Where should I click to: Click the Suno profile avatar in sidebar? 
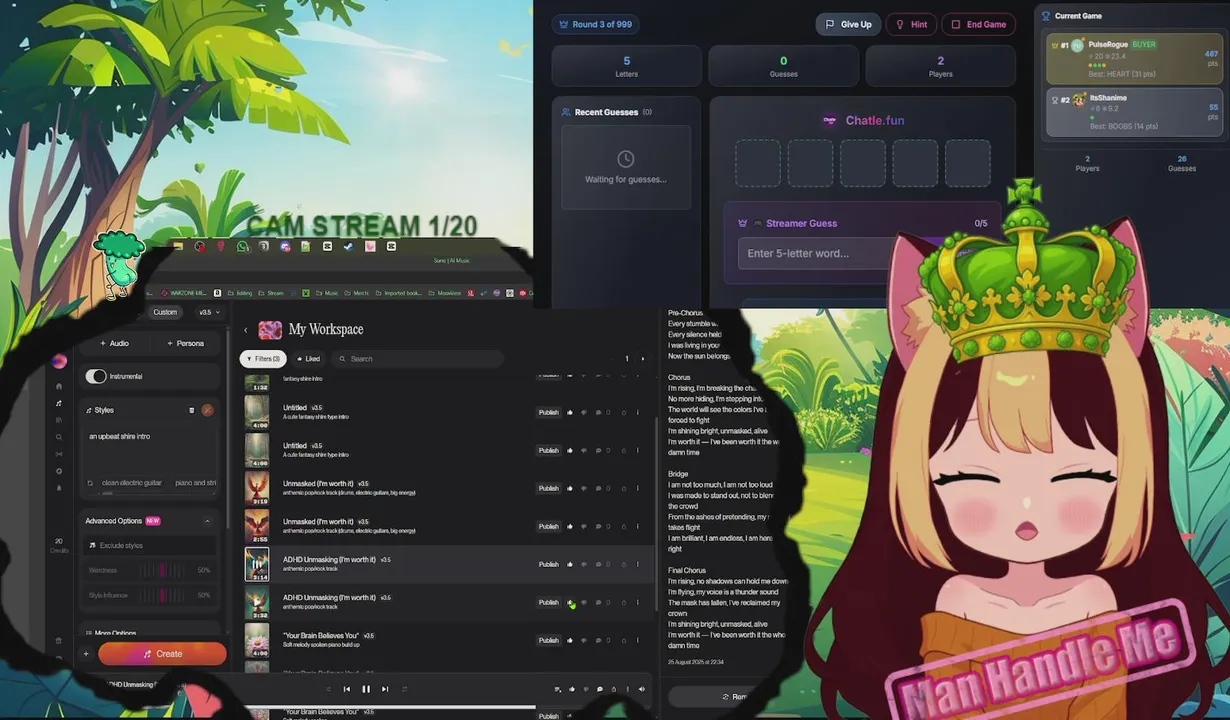coord(59,361)
